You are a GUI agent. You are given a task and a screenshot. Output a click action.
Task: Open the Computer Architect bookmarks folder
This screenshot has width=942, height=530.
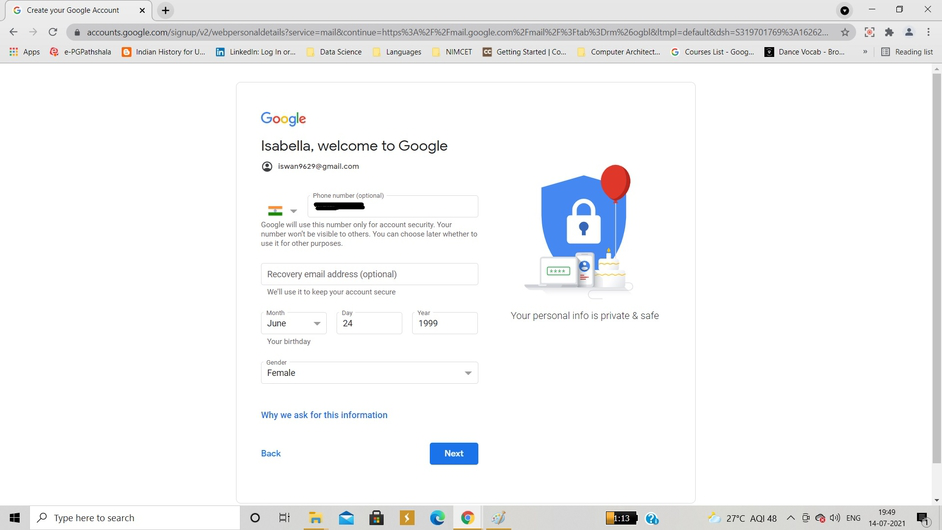(x=618, y=52)
